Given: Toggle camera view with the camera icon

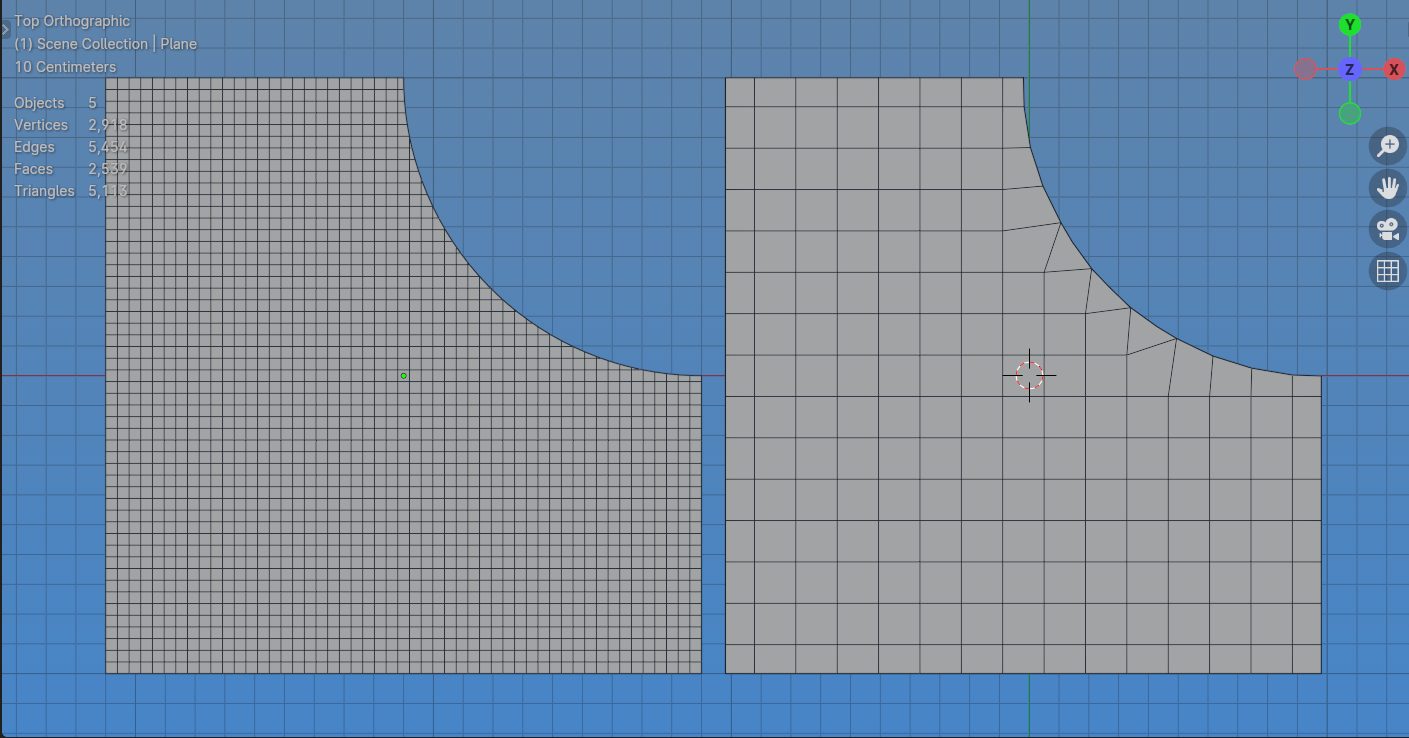Looking at the screenshot, I should pyautogui.click(x=1387, y=229).
